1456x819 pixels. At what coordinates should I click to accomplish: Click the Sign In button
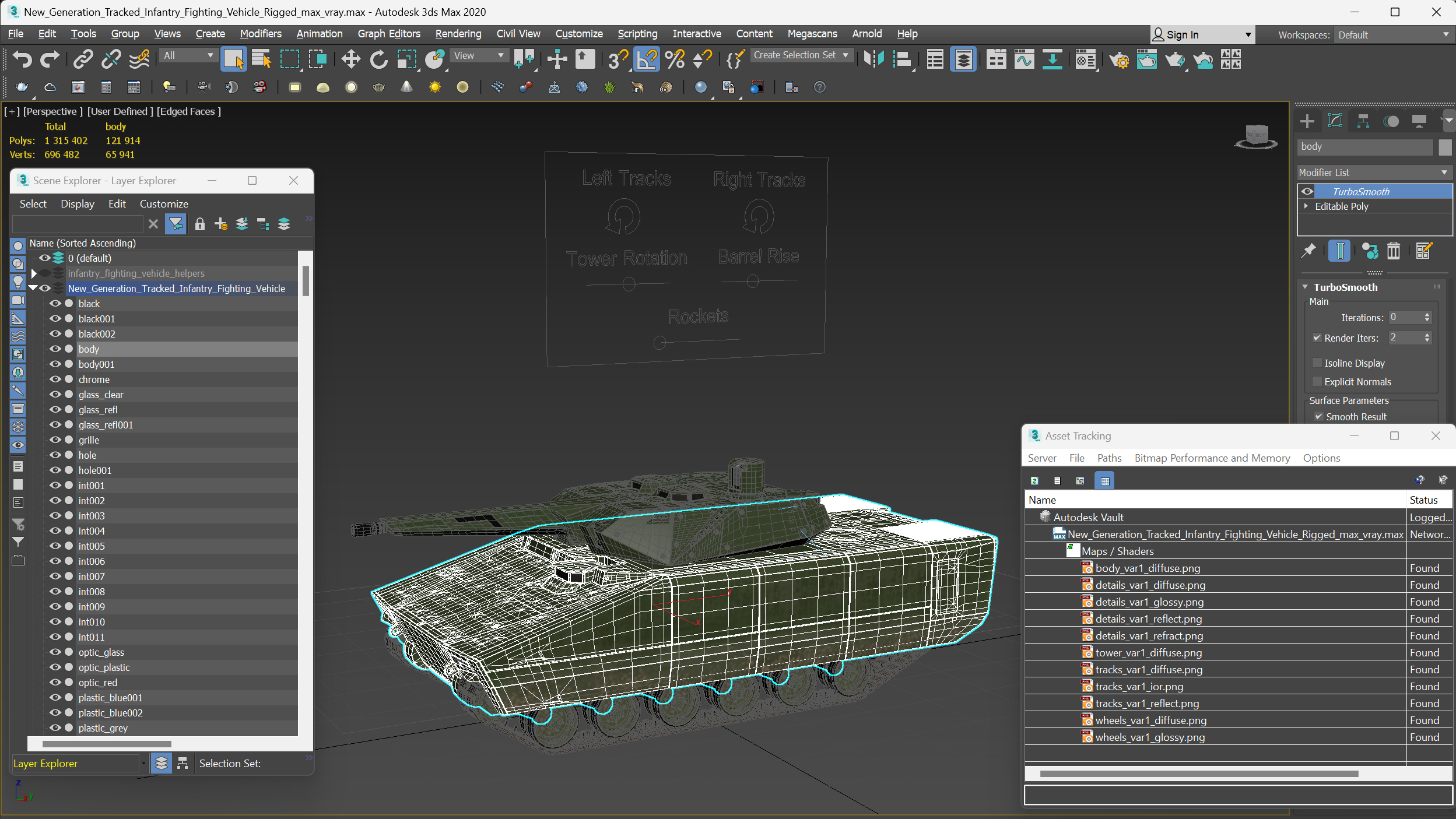pyautogui.click(x=1201, y=34)
